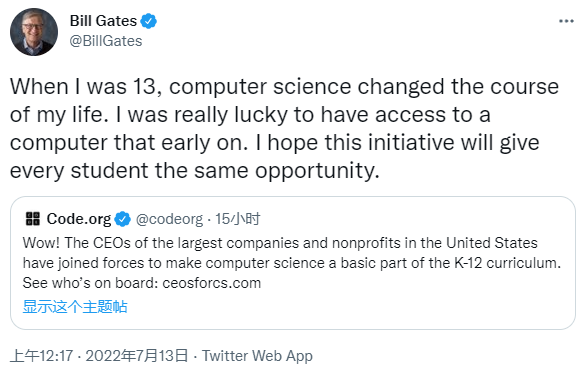586x372 pixels.
Task: Click 显示这个主题帖 show thread link
Action: (75, 307)
